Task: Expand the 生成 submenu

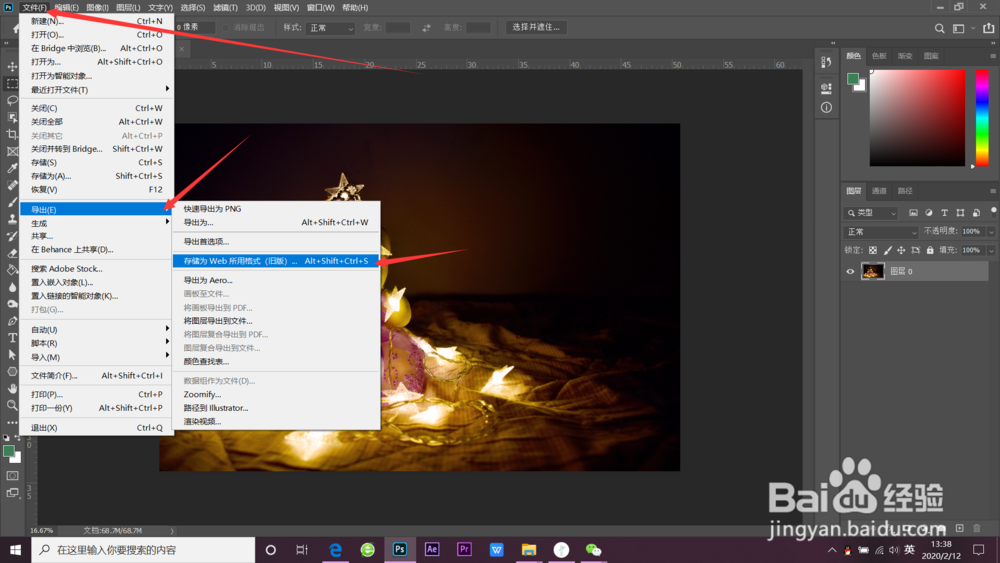Action: (x=96, y=223)
